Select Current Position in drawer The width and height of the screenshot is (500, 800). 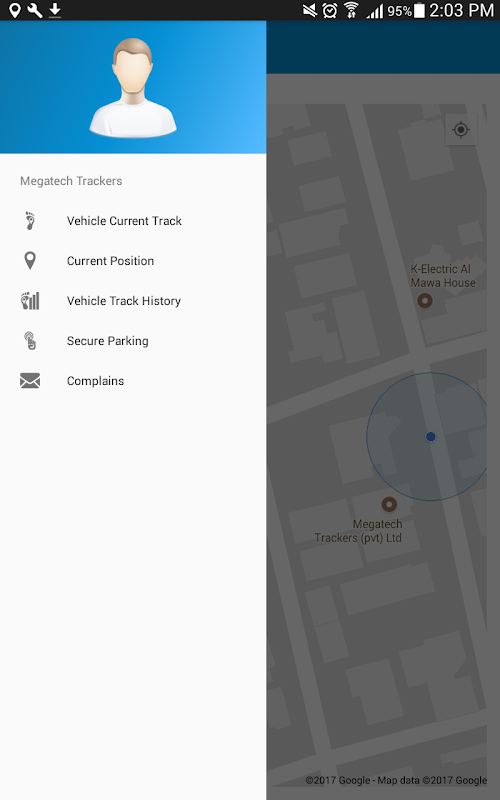click(x=133, y=261)
